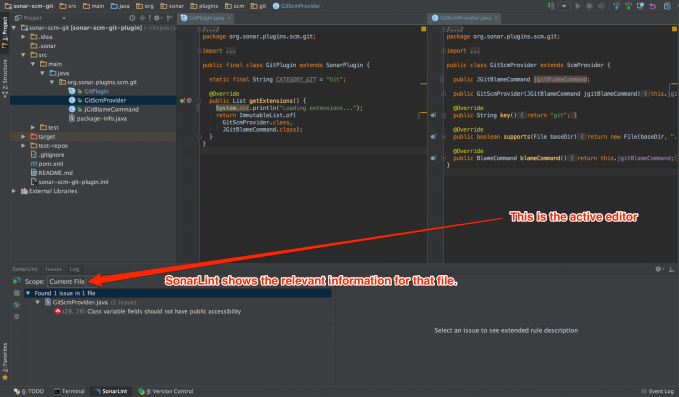Open the run configuration dropdown
Image resolution: width=679 pixels, height=397 pixels.
pos(564,6)
